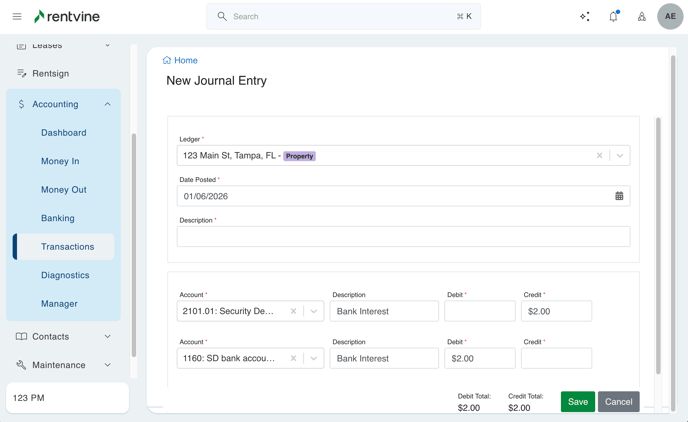Open the AI sparkle assistant icon

(x=585, y=16)
